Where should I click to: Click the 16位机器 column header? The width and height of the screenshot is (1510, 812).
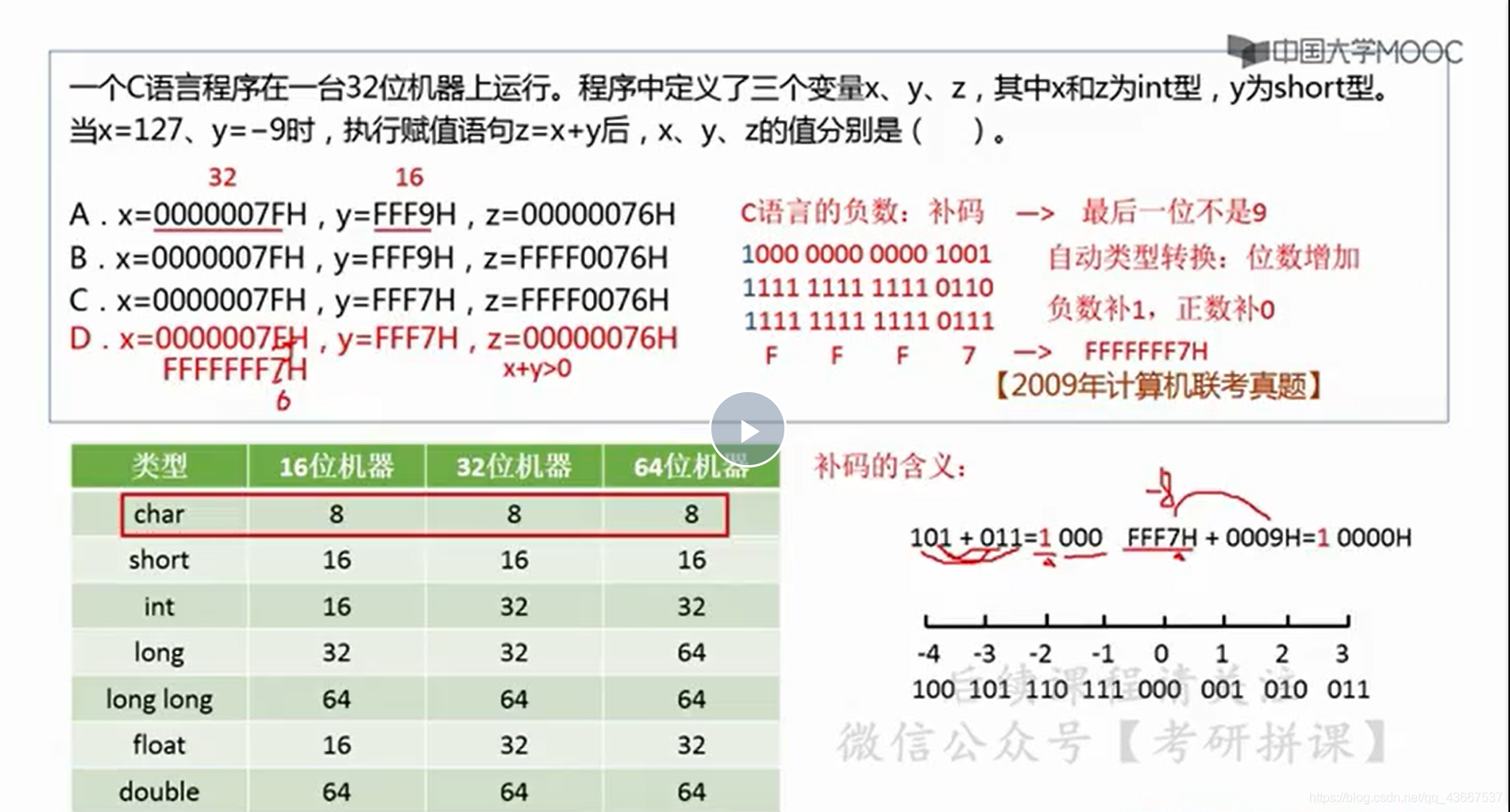[337, 466]
